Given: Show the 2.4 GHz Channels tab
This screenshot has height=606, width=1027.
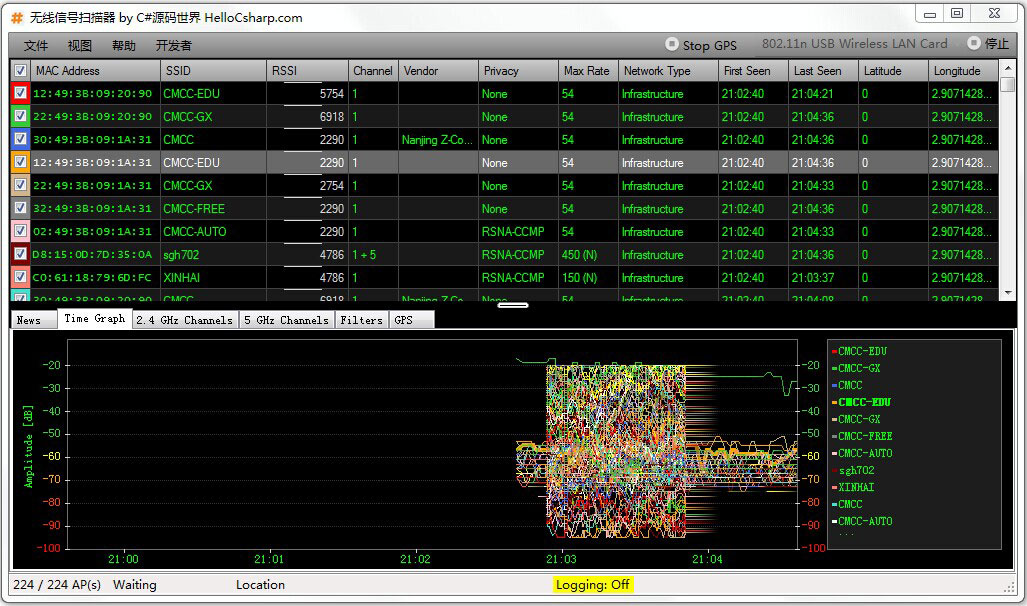Looking at the screenshot, I should (185, 320).
